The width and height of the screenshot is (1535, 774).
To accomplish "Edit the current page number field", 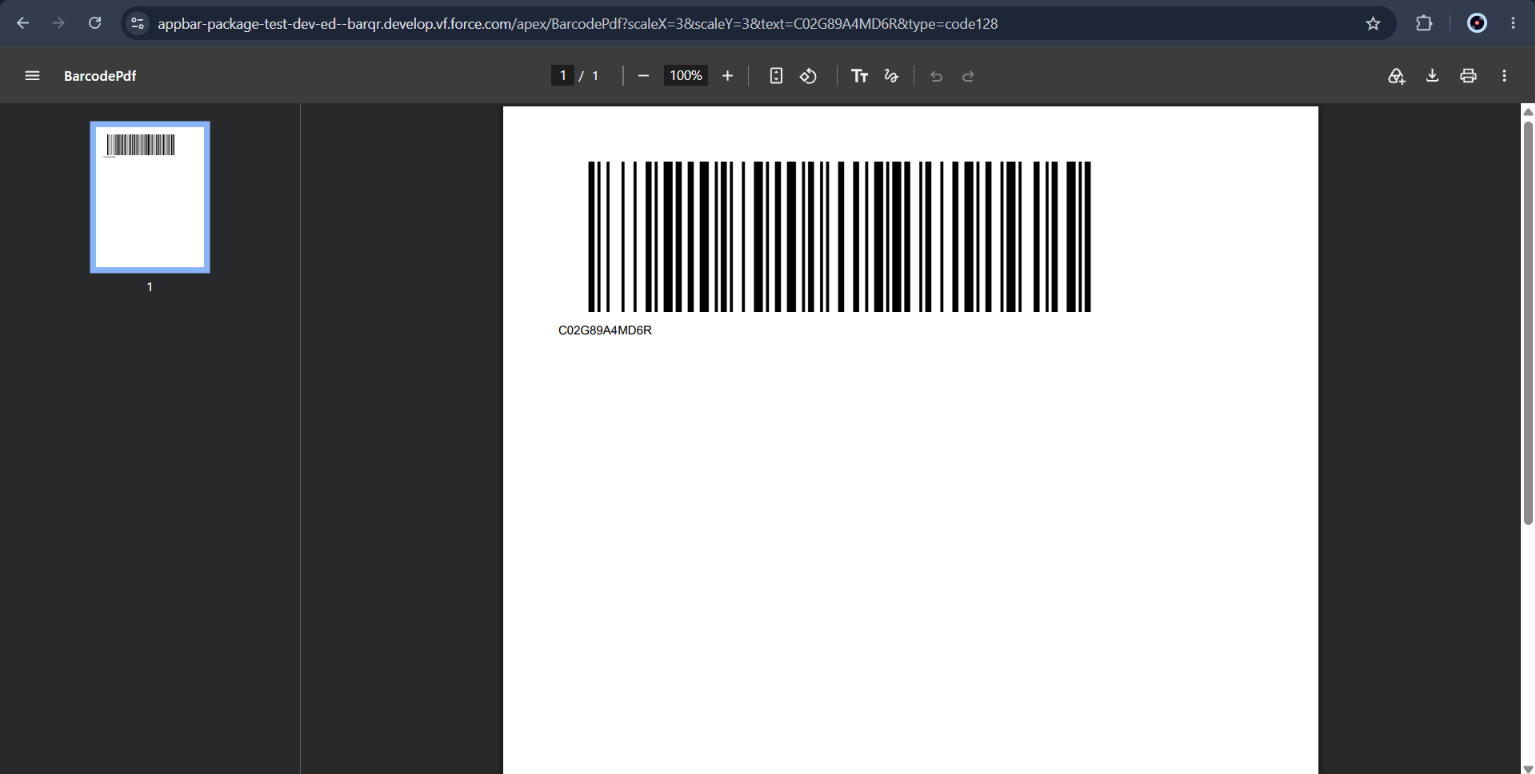I will click(563, 76).
